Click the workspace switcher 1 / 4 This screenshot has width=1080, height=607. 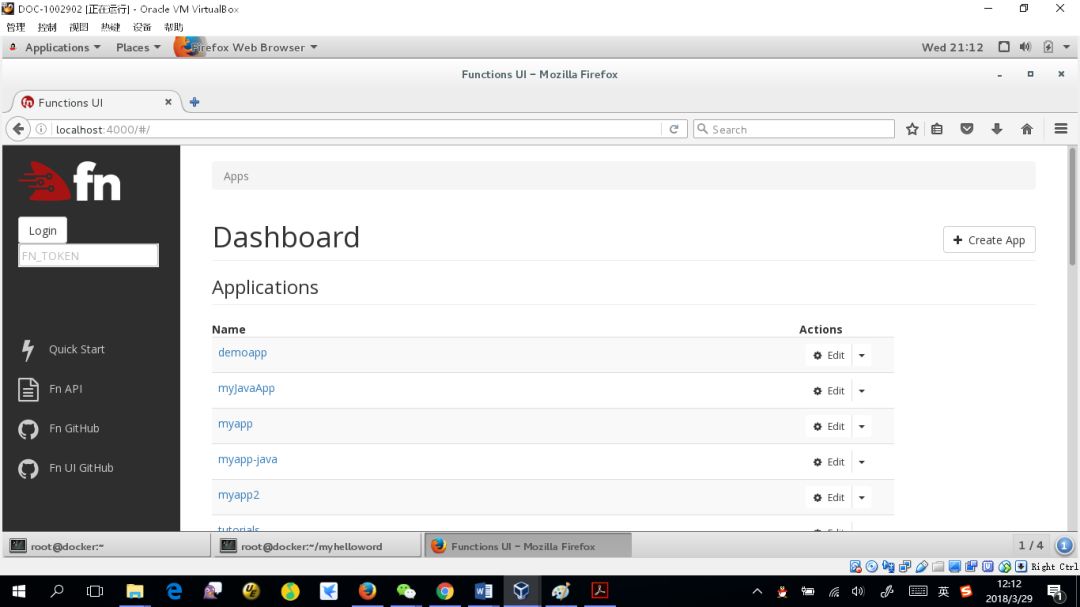click(x=1030, y=546)
